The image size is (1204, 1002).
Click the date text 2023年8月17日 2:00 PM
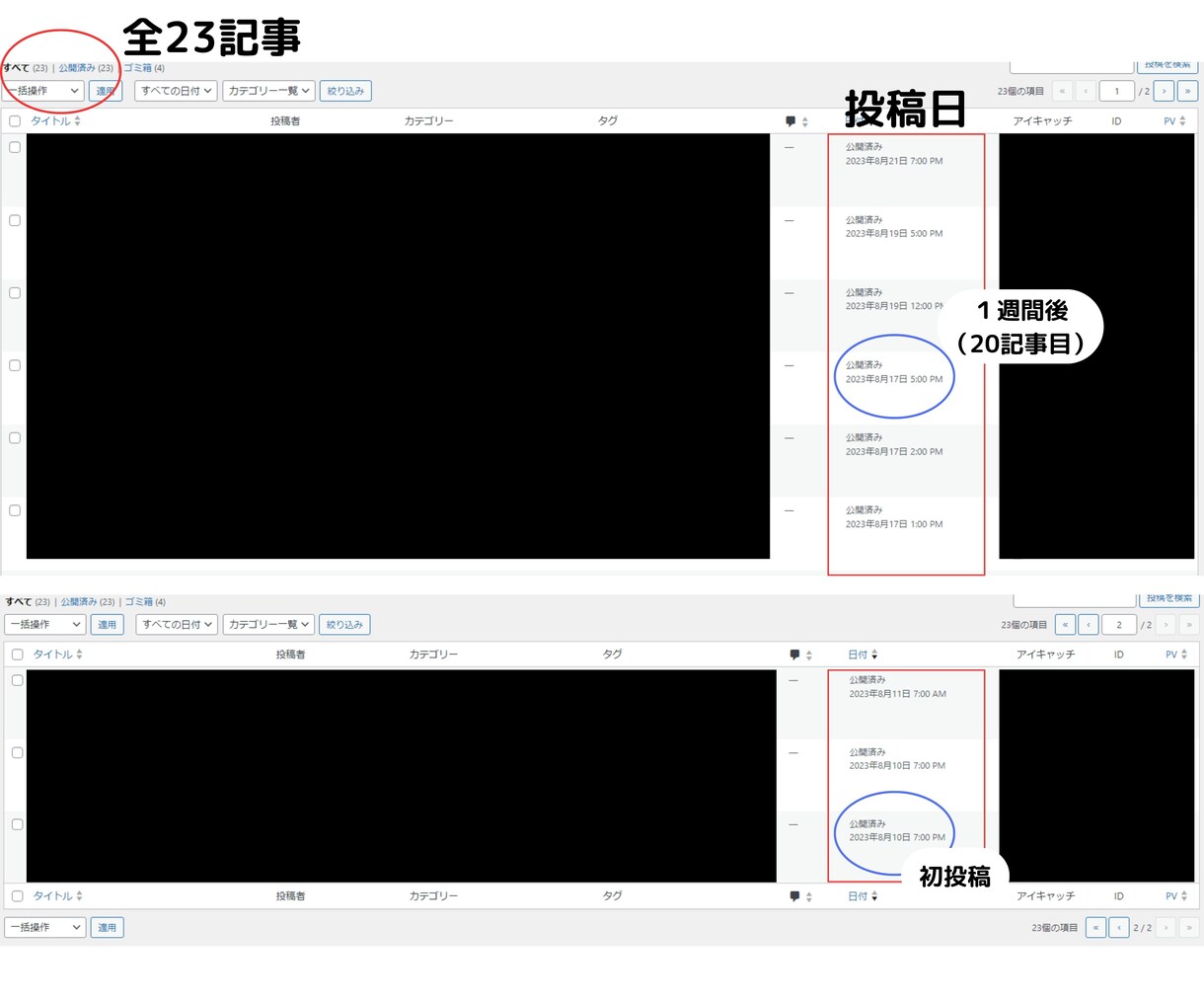tap(894, 452)
